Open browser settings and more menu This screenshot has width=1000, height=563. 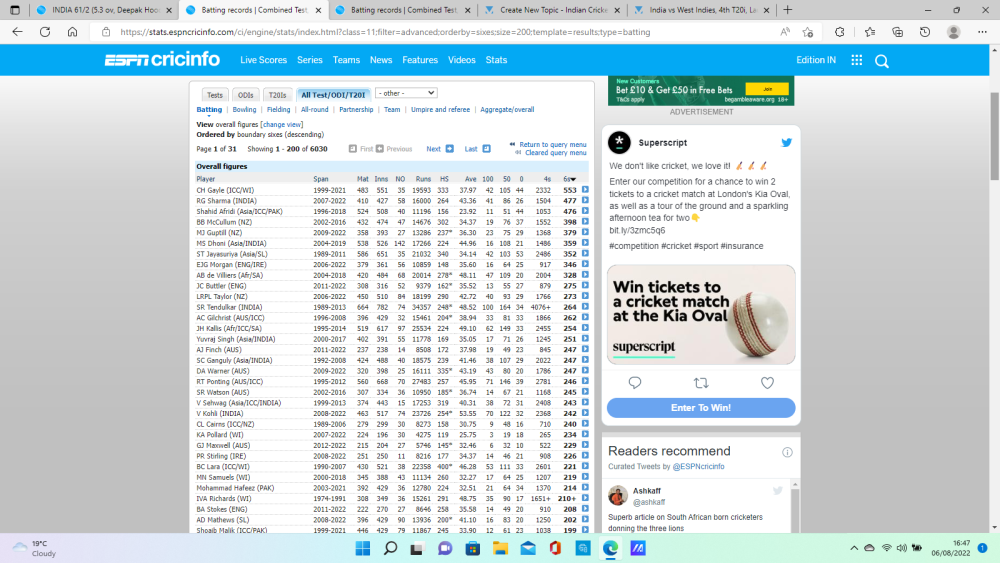pyautogui.click(x=982, y=32)
